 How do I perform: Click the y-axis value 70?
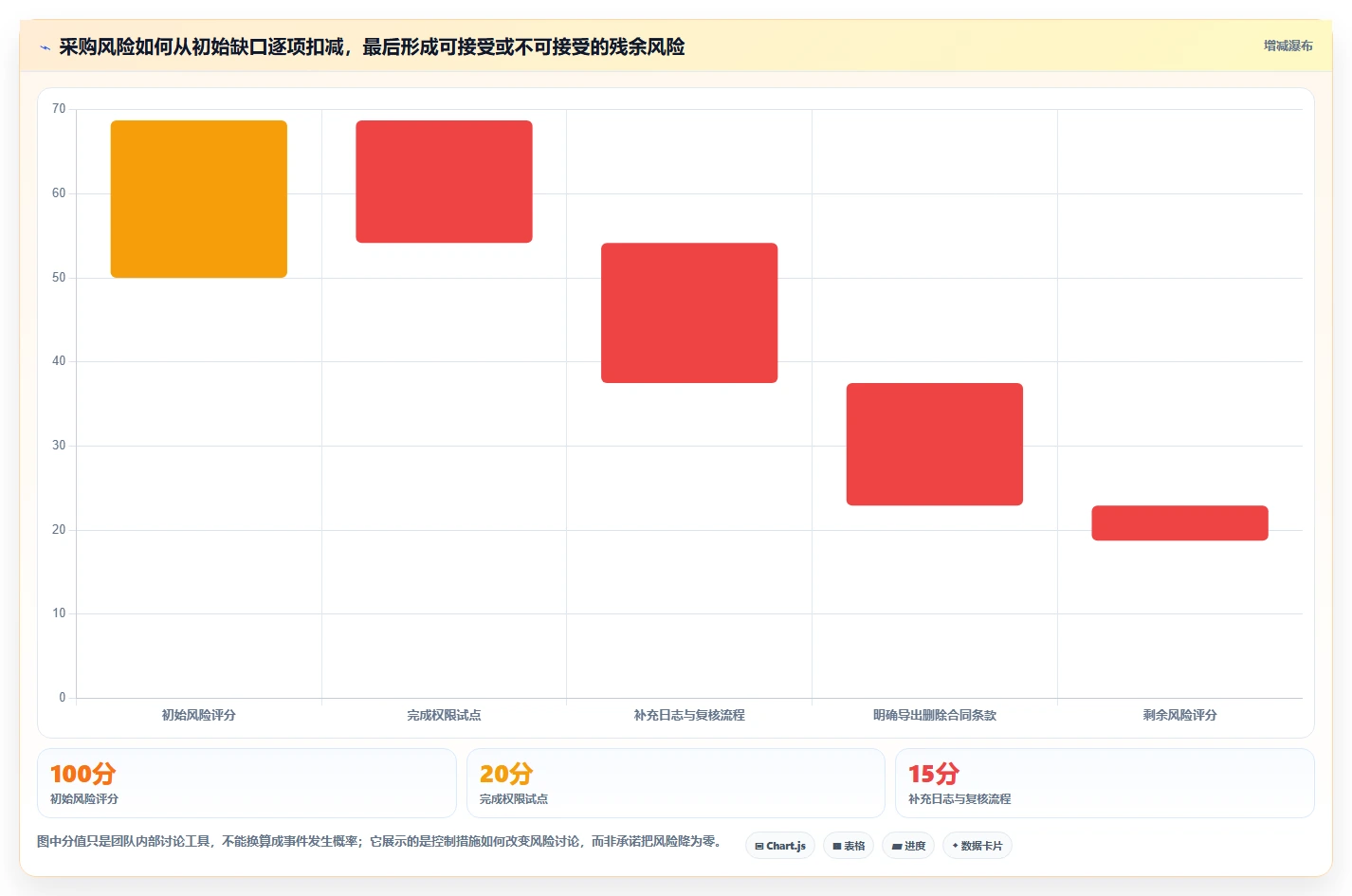[59, 109]
